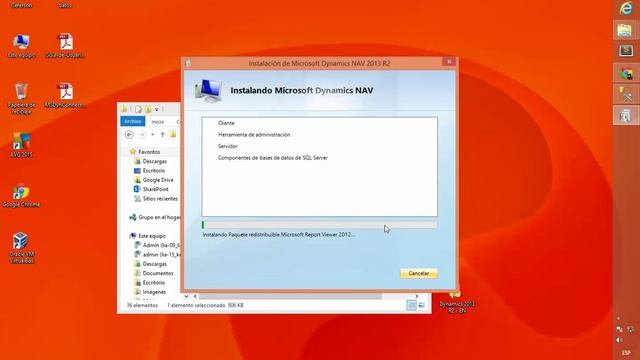The width and height of the screenshot is (640, 360).
Task: Click Este equipo desktop icon
Action: point(21,46)
